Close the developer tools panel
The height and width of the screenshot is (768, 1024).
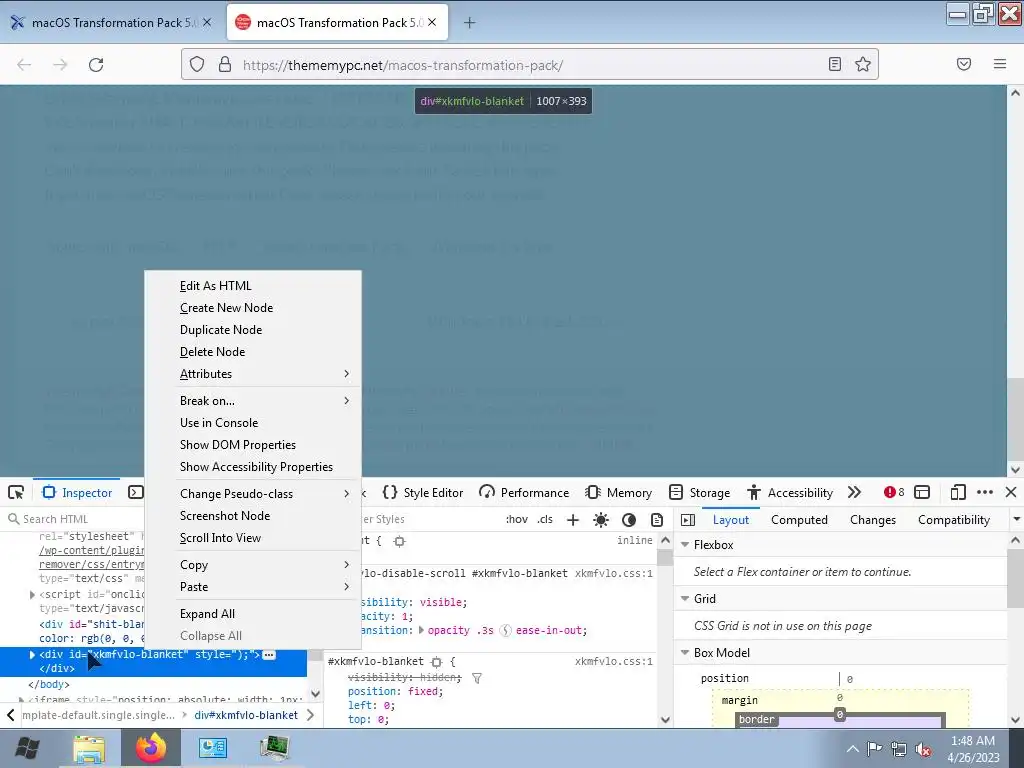[x=1011, y=492]
